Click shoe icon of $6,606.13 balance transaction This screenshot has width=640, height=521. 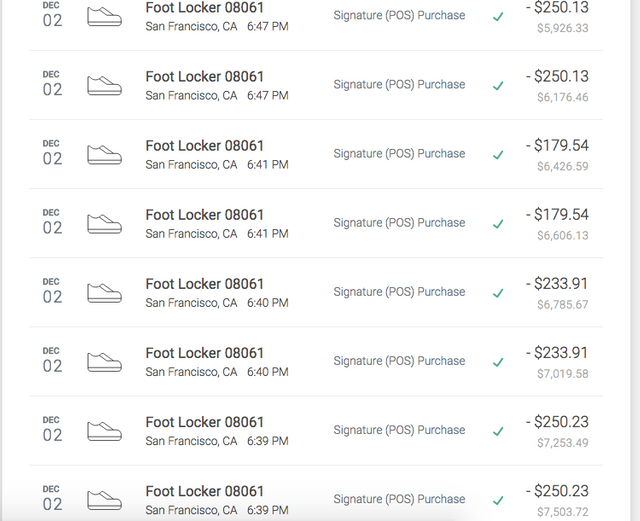click(104, 224)
